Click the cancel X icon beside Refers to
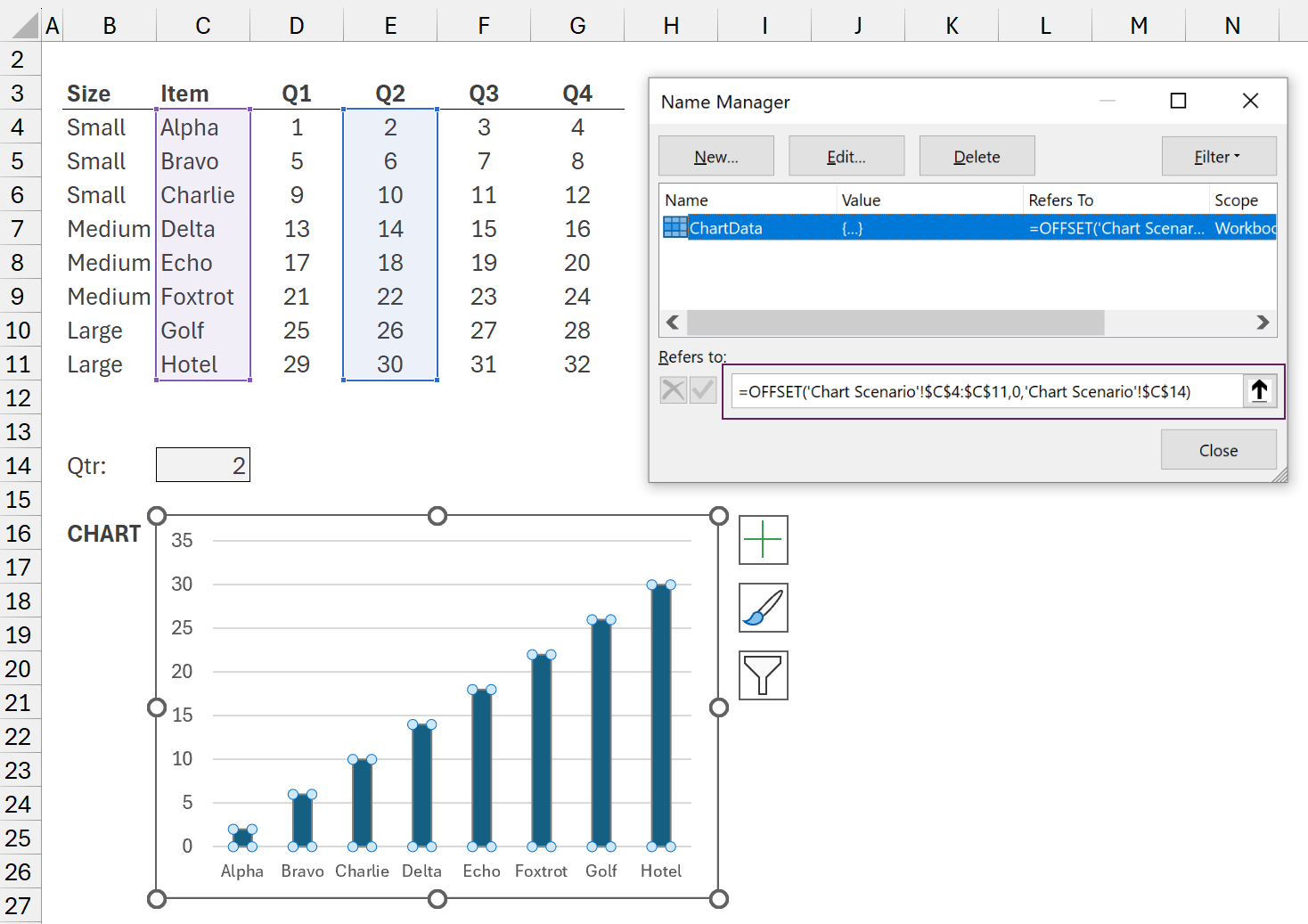This screenshot has height=924, width=1308. coord(674,390)
